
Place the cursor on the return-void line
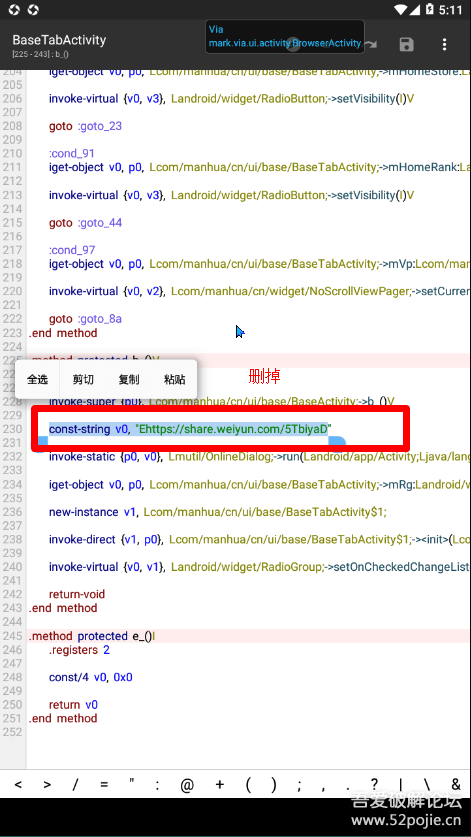click(x=77, y=594)
